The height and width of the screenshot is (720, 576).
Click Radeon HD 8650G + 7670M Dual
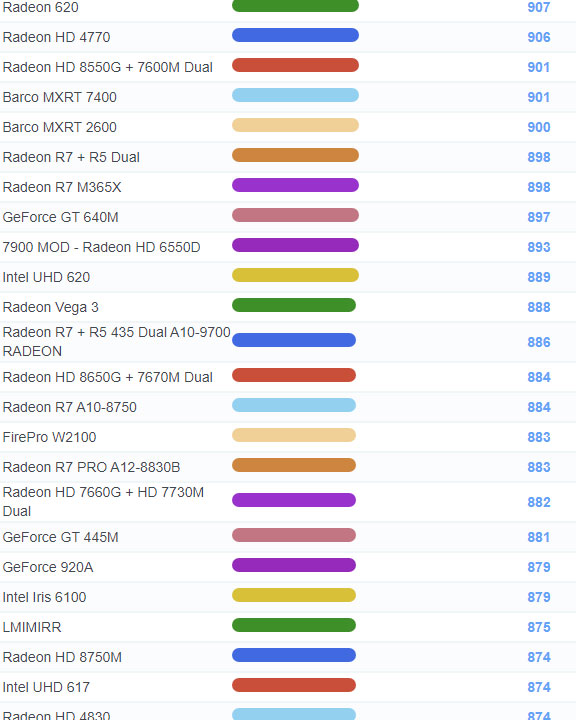[x=107, y=377]
